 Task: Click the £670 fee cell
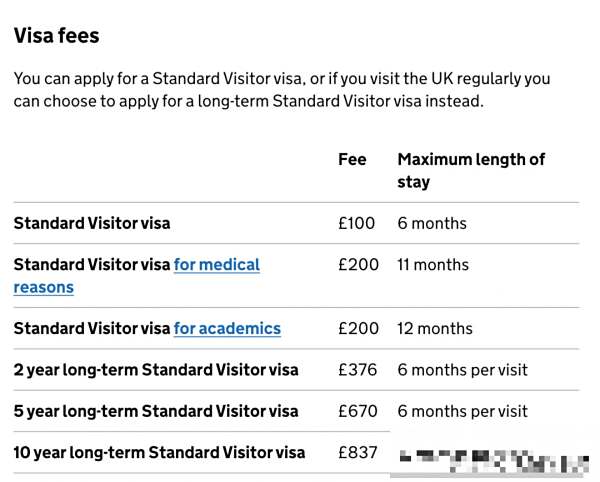coord(357,411)
